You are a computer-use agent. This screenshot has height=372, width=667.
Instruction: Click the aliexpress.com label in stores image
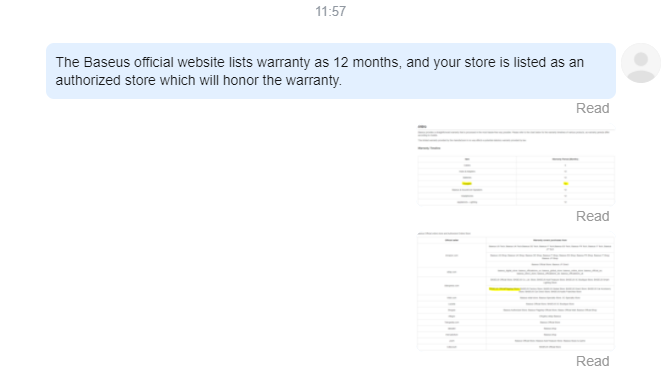(x=452, y=286)
